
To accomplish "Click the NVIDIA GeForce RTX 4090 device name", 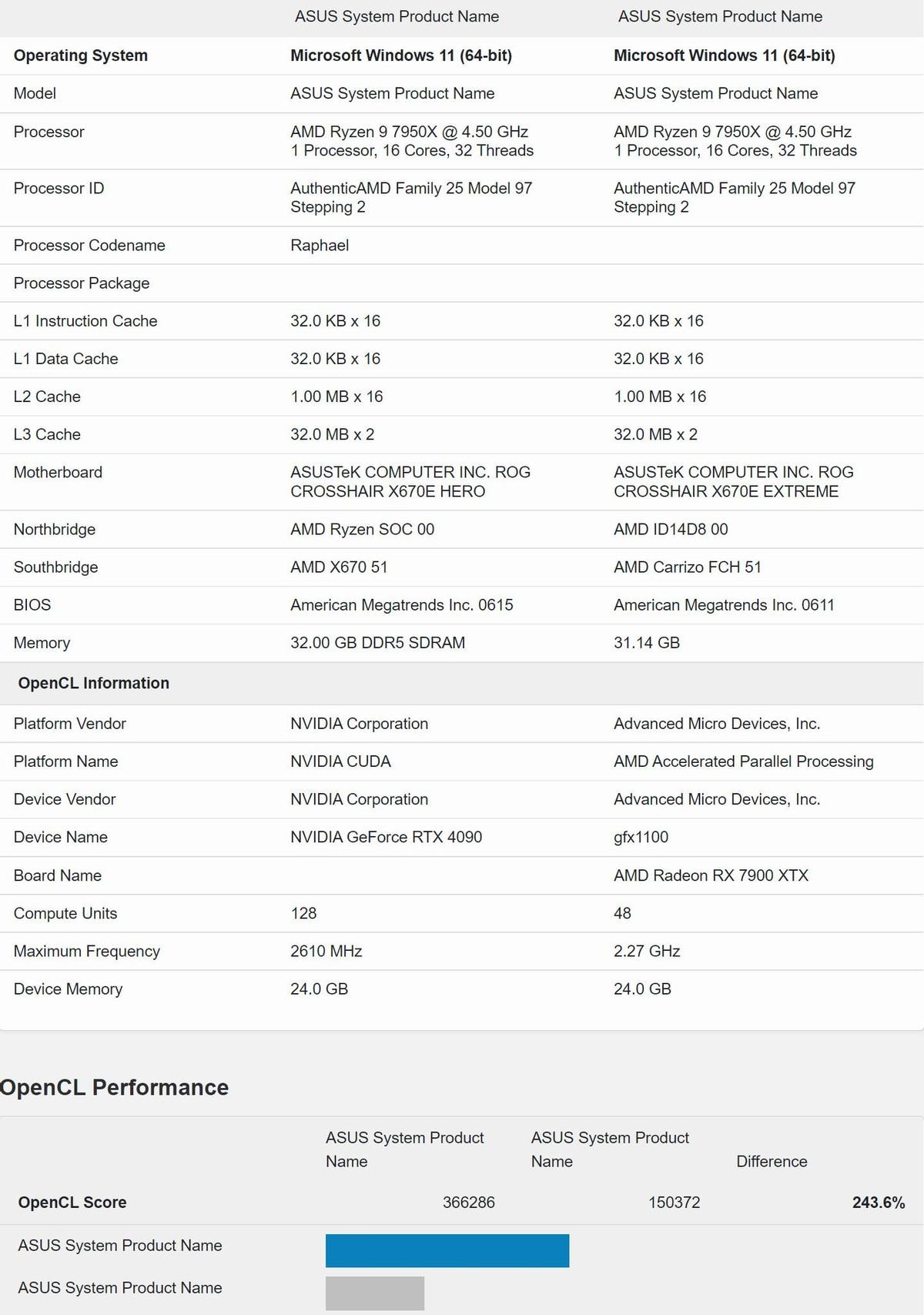I will pyautogui.click(x=386, y=837).
